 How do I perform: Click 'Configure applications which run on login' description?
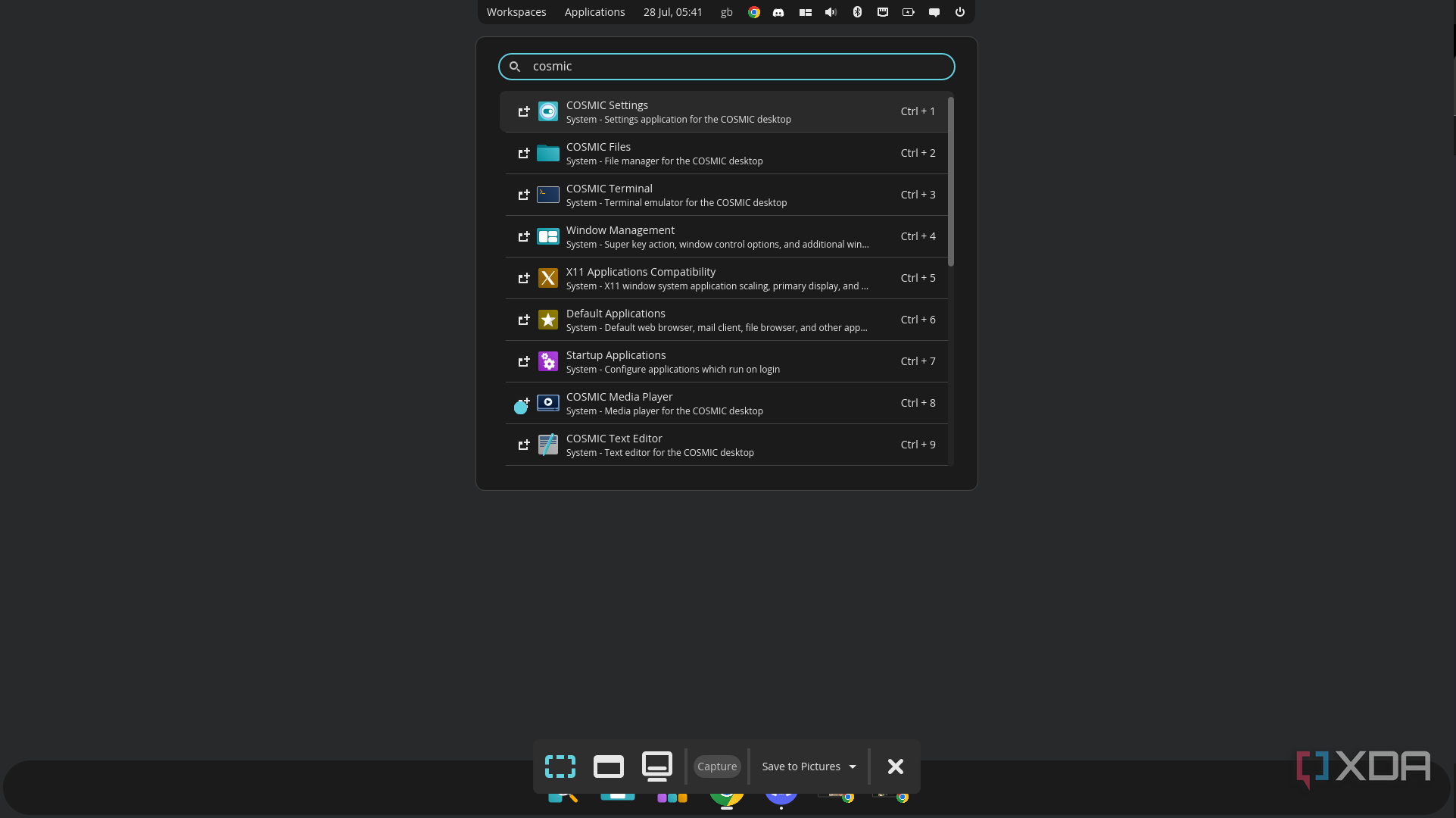pos(692,370)
